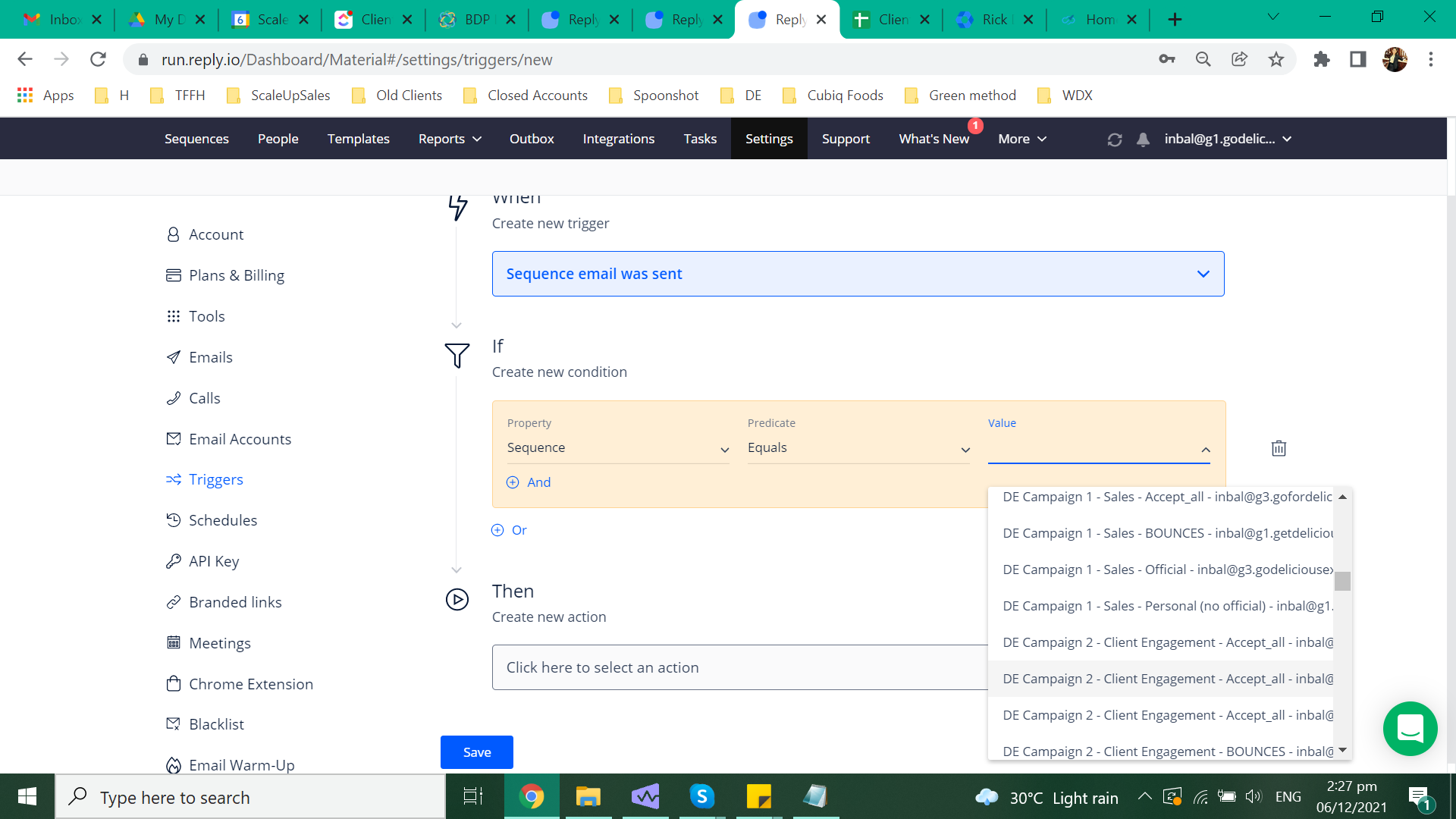
Task: Click the plus icon beside And
Action: click(513, 482)
